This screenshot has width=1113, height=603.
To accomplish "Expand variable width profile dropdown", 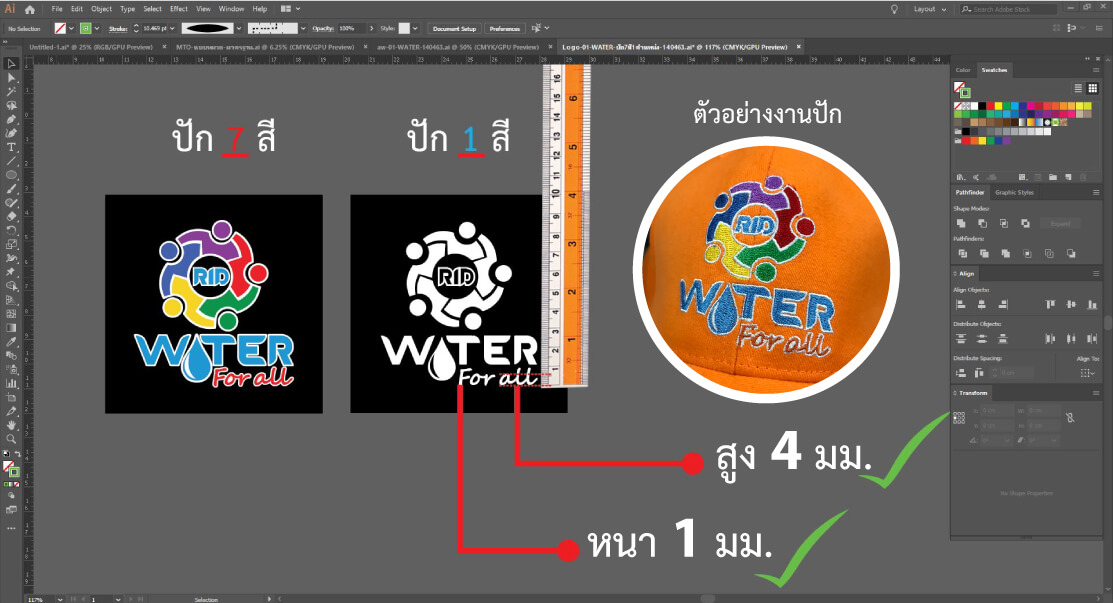I will [x=238, y=28].
